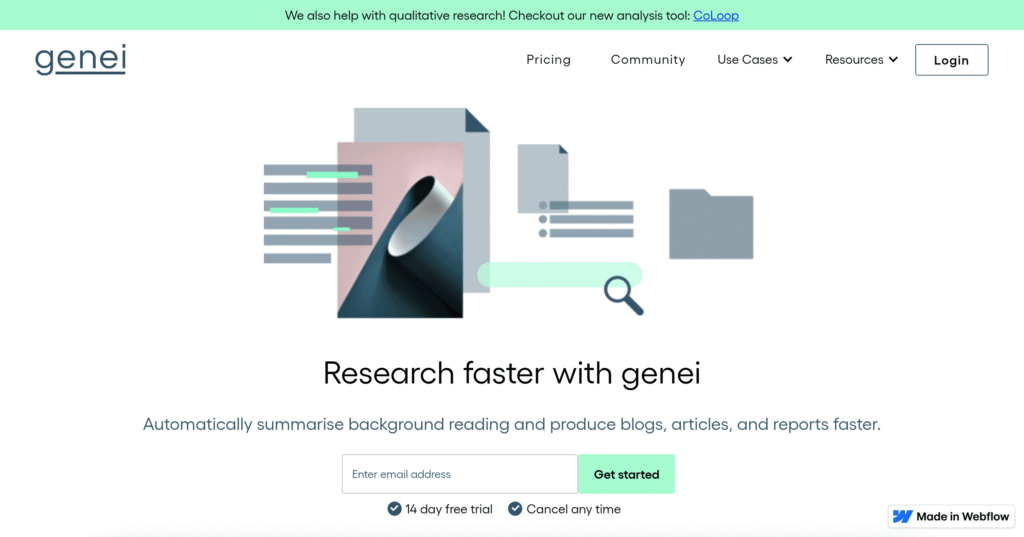The width and height of the screenshot is (1024, 537).
Task: Click the Webflow logo icon
Action: [902, 517]
